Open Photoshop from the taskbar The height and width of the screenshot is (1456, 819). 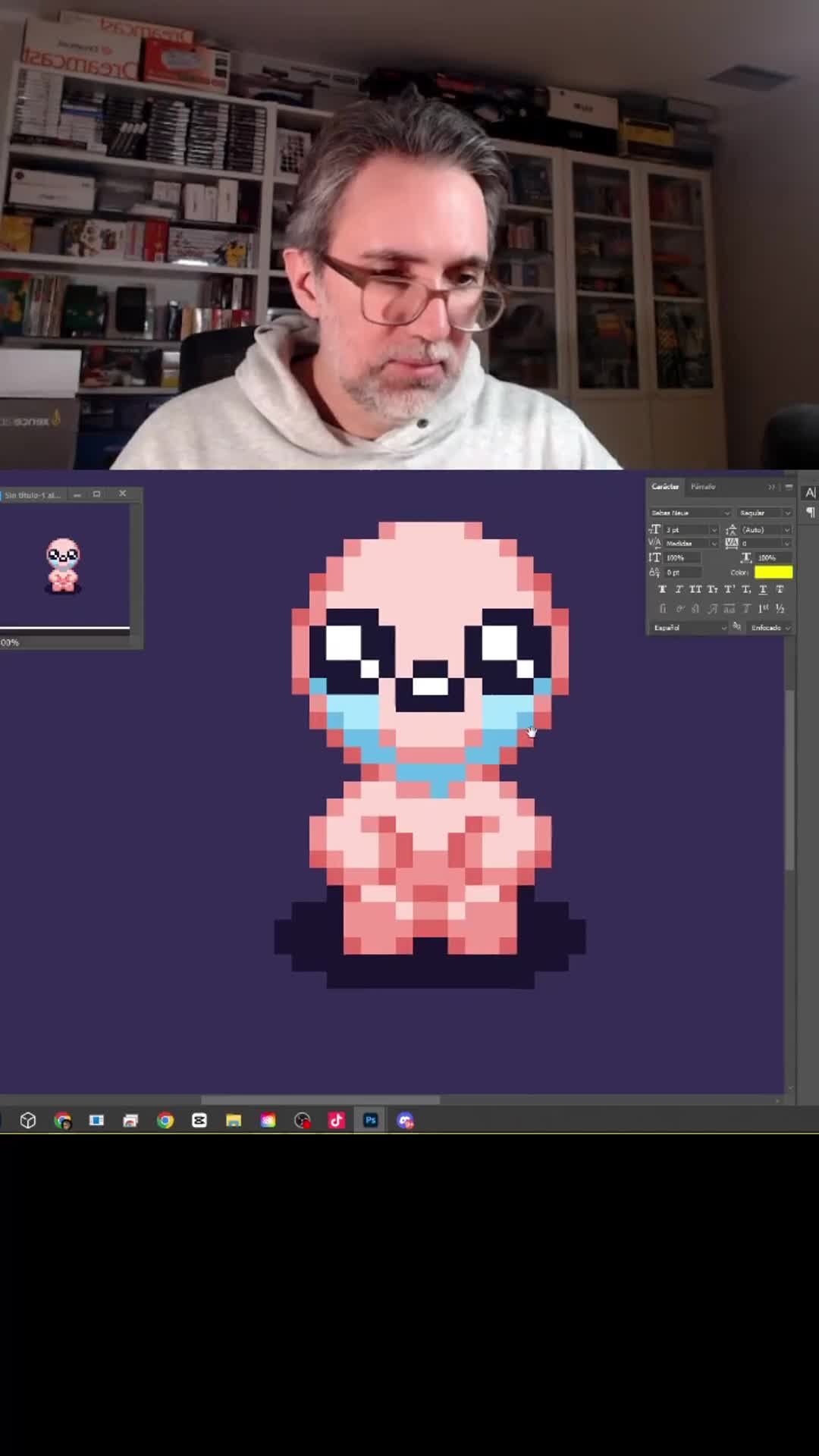coord(371,1120)
